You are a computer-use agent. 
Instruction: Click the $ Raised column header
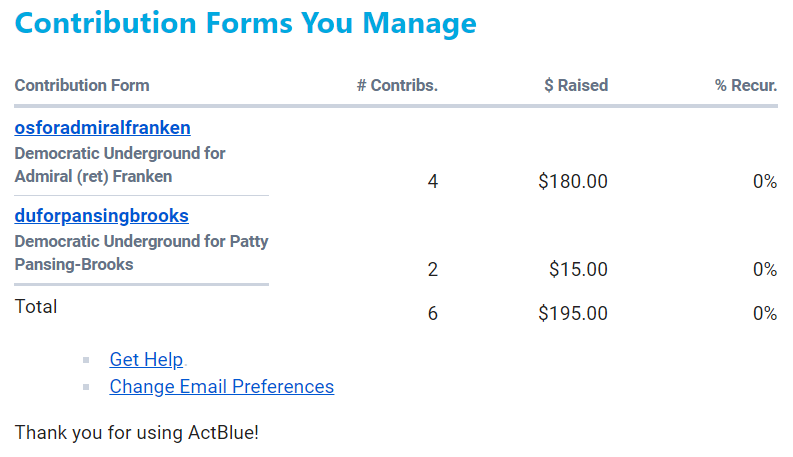click(x=576, y=85)
